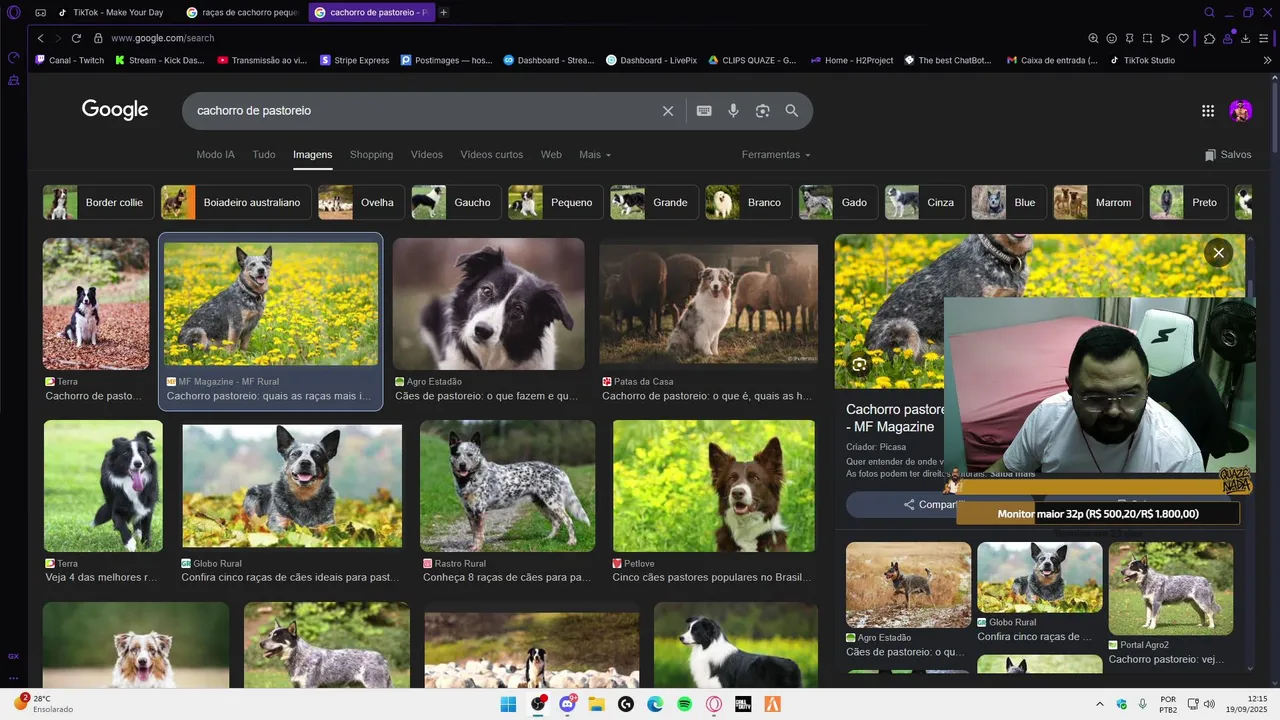Image resolution: width=1280 pixels, height=720 pixels.
Task: Expand the Ferramentas dropdown
Action: click(x=776, y=155)
